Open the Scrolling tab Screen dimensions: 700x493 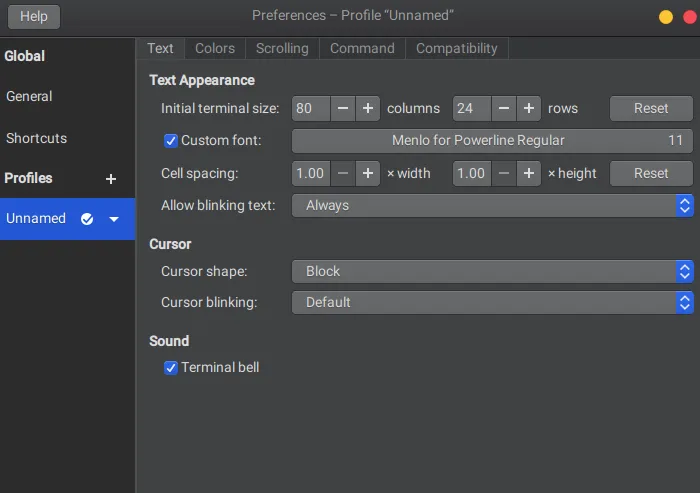coord(282,48)
